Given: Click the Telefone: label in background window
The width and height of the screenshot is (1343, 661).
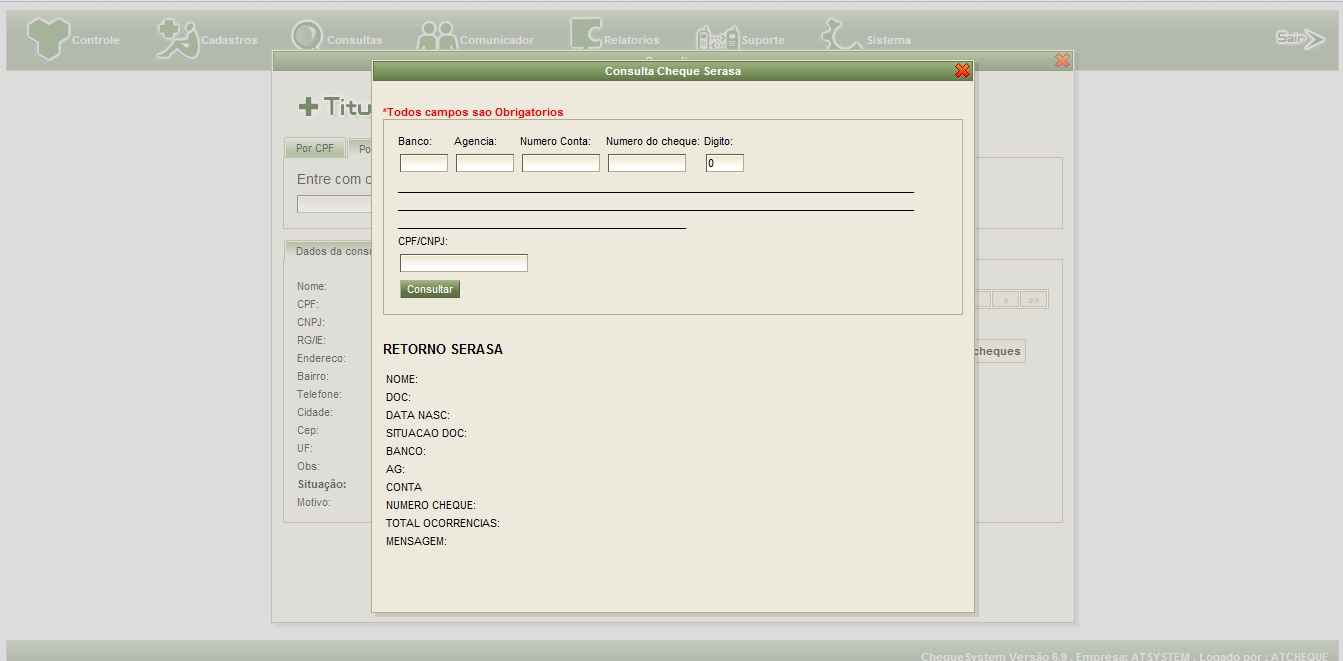Looking at the screenshot, I should tap(319, 394).
